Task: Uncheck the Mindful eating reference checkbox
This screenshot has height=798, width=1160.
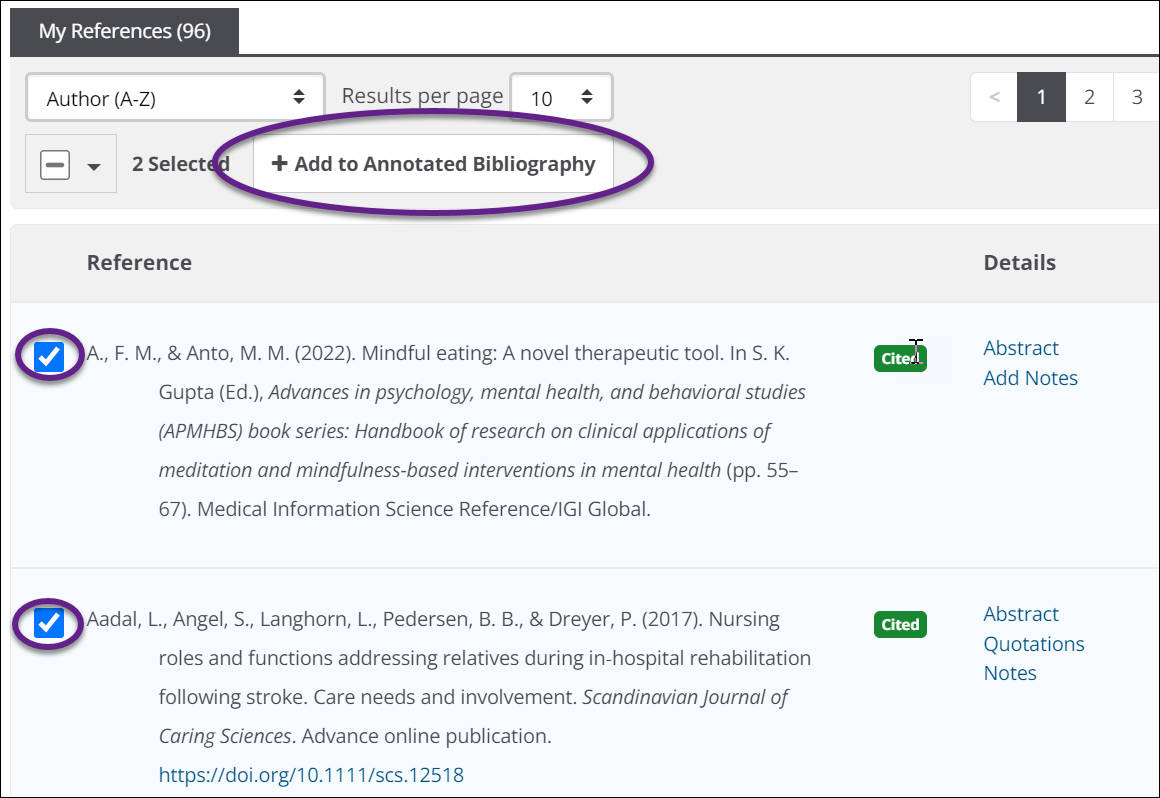Action: point(49,356)
